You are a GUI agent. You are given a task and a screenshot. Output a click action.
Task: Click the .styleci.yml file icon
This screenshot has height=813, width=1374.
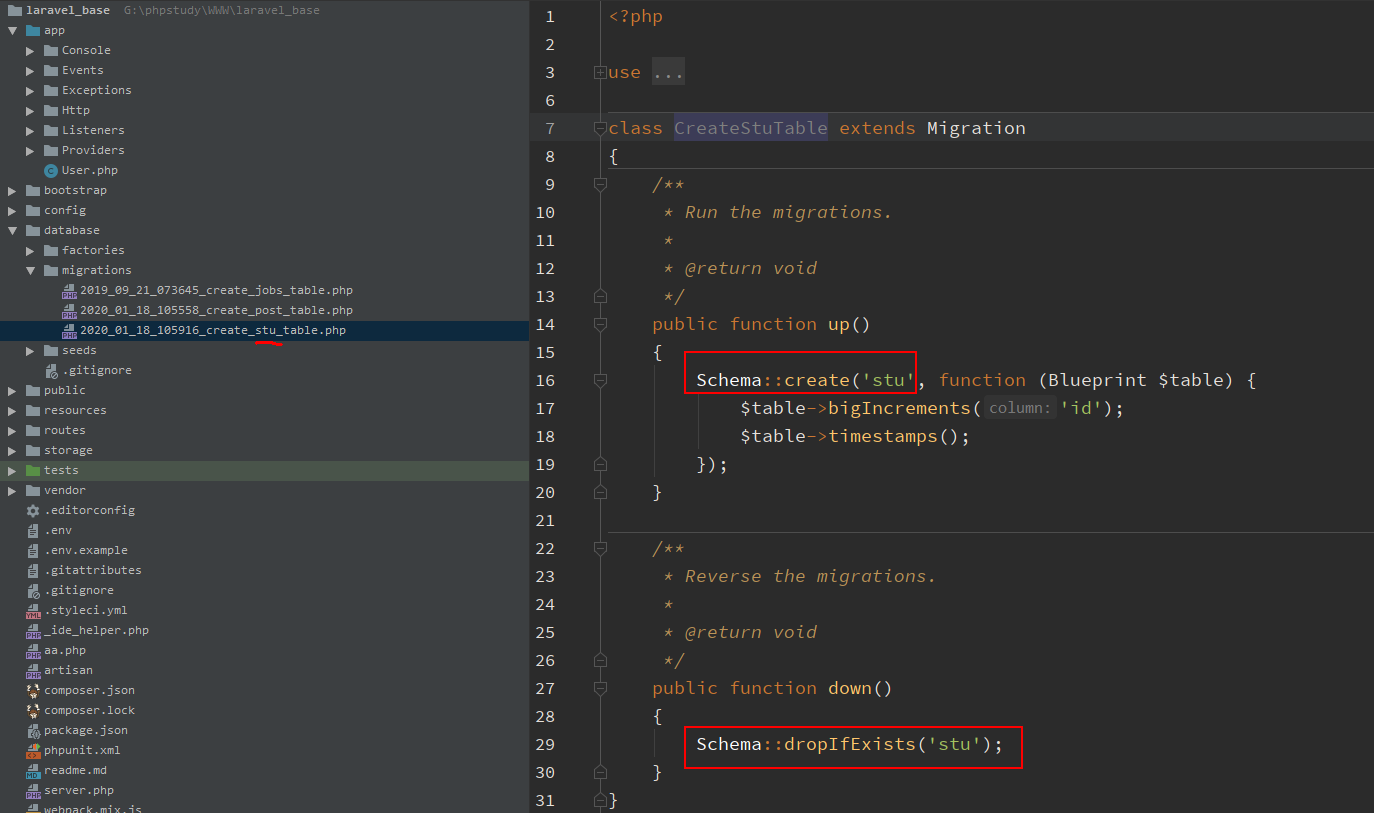(x=33, y=610)
